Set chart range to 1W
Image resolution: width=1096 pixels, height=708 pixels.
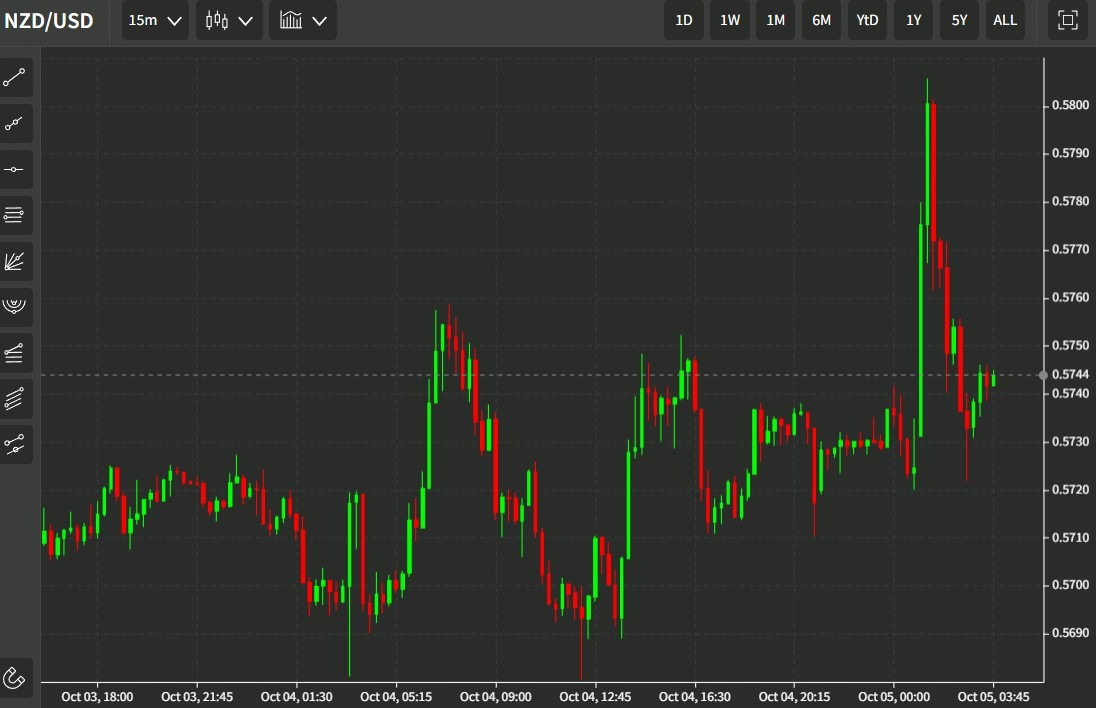coord(730,20)
